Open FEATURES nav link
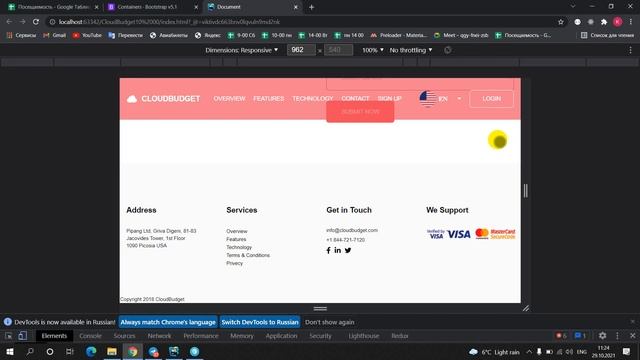Viewport: 640px width, 360px height. [268, 99]
